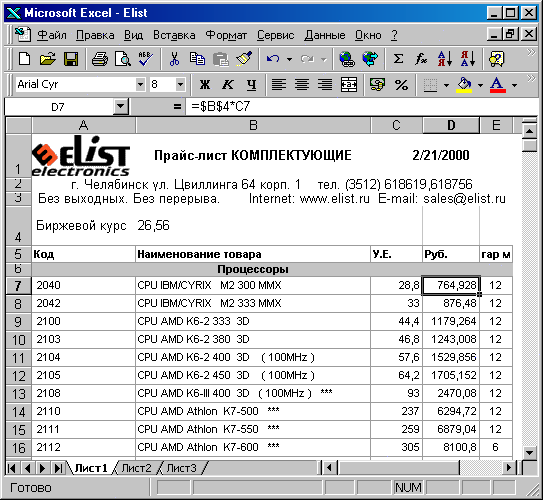The image size is (543, 500).
Task: Redo the last undone action
Action: pyautogui.click(x=307, y=59)
